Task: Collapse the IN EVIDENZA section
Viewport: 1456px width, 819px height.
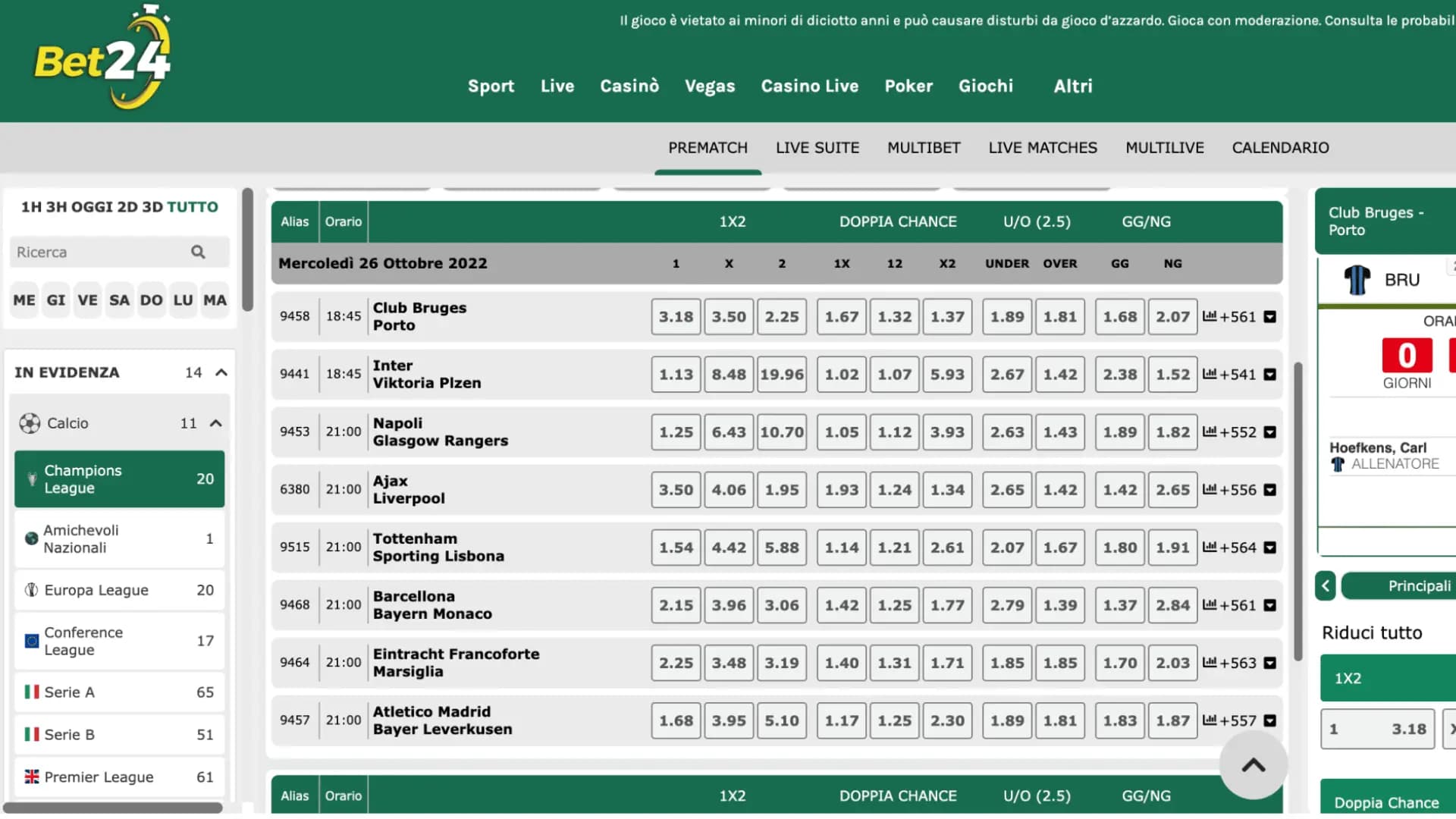Action: 221,372
